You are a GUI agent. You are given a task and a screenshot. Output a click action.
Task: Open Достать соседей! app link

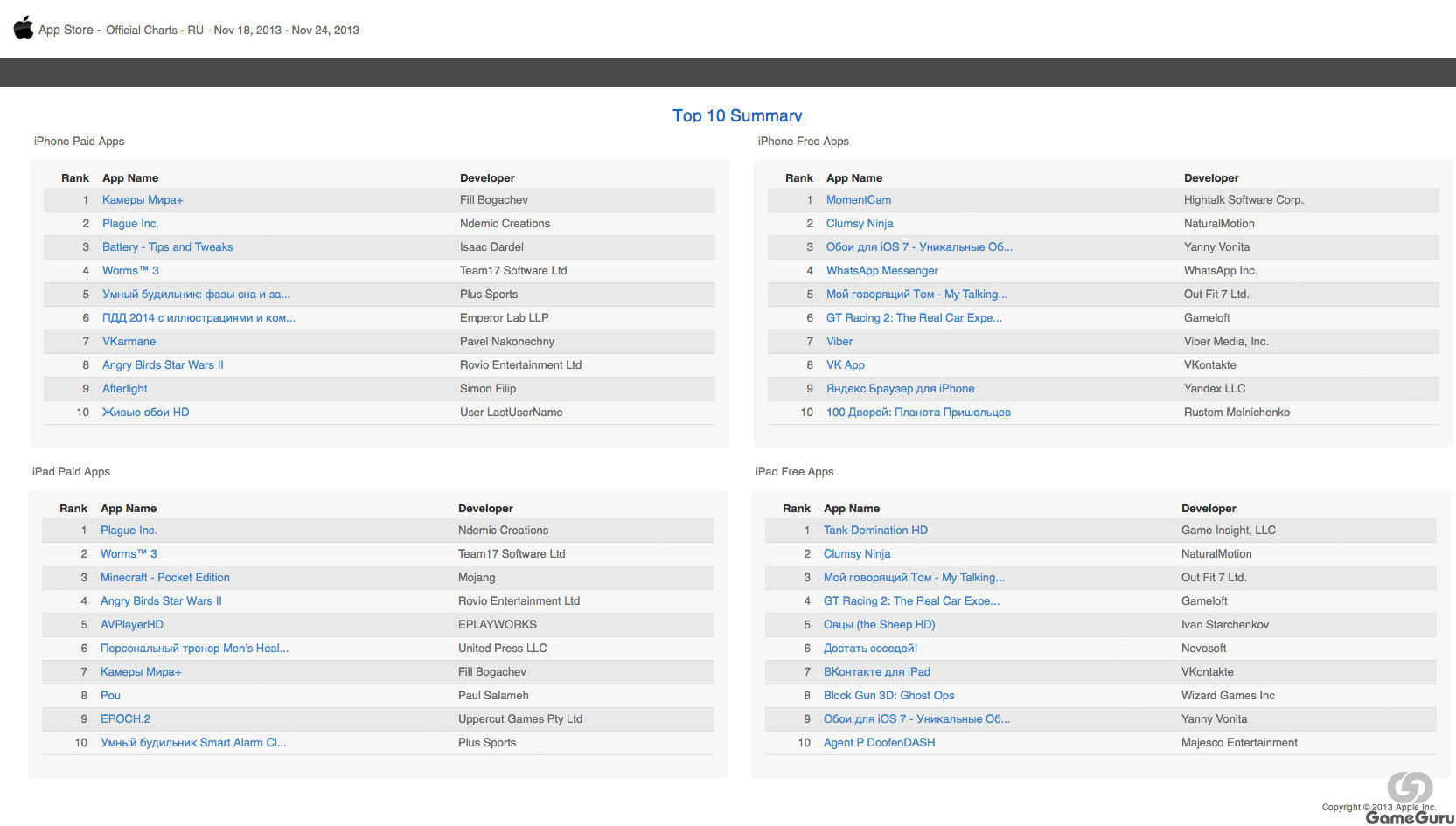pyautogui.click(x=870, y=649)
